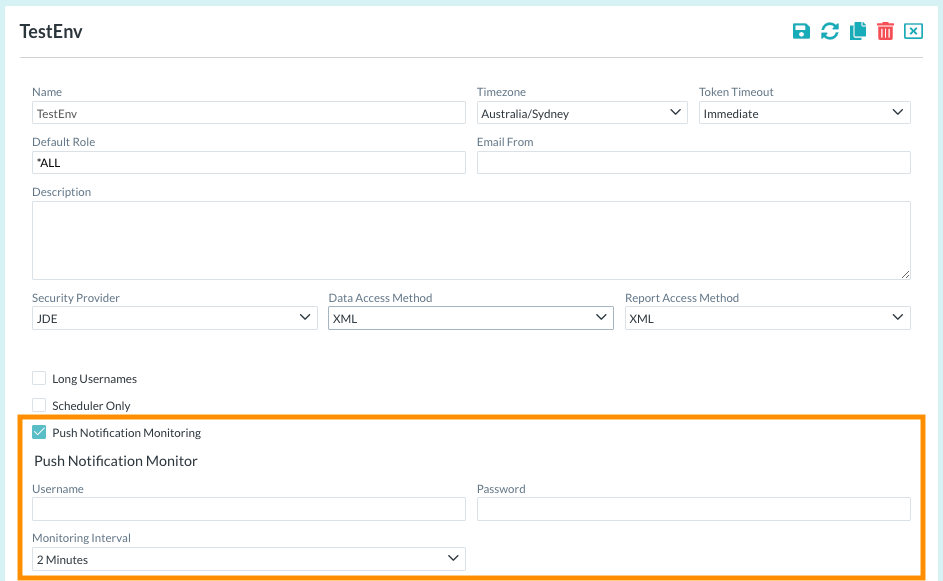The image size is (943, 581).
Task: Click the Refresh arrows icon
Action: (829, 31)
